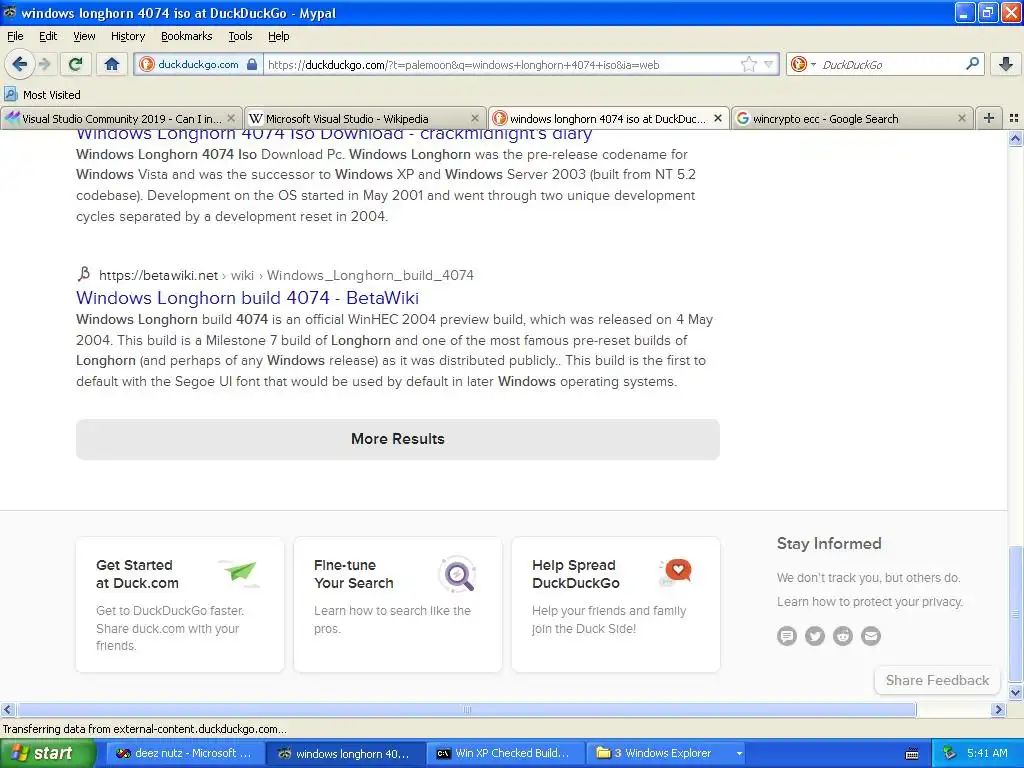Click the vertical scrollbar thumb
Screen dimensions: 1024x768
click(1015, 614)
